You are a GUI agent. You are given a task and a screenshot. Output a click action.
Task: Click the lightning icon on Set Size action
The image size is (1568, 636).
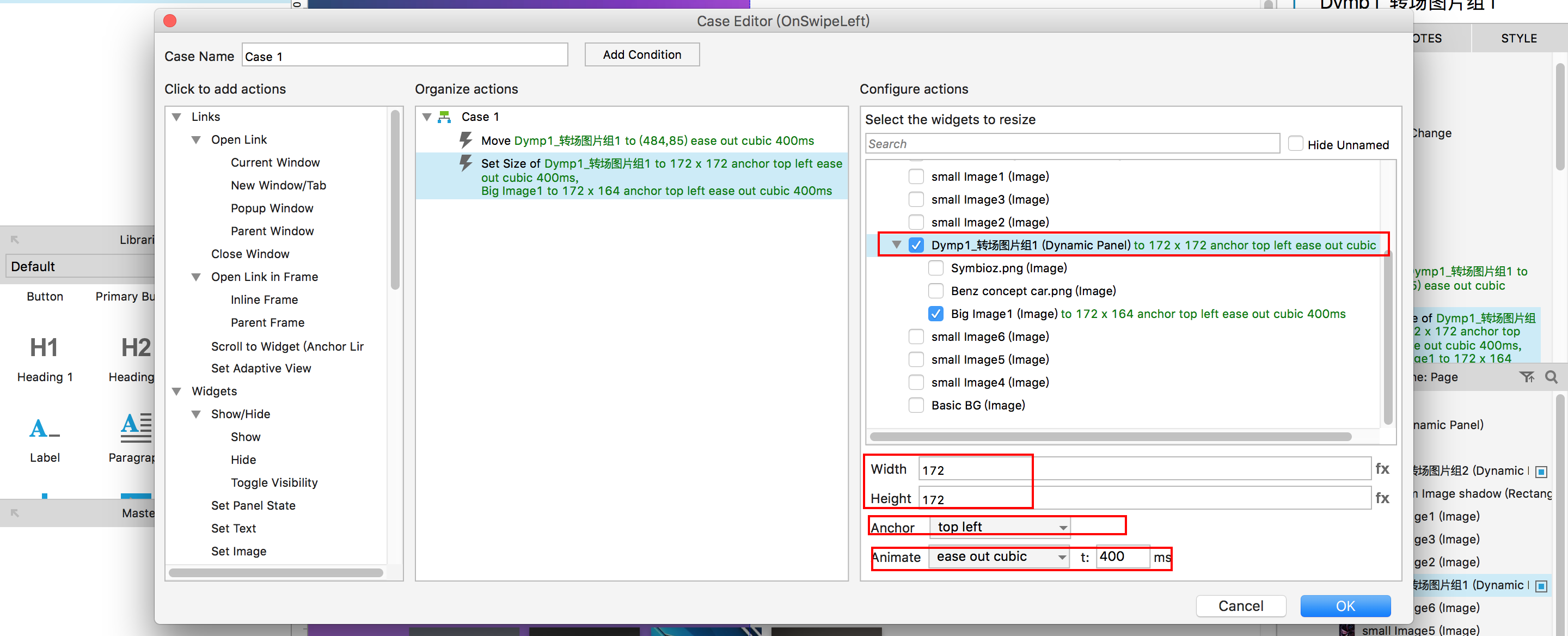(x=465, y=163)
